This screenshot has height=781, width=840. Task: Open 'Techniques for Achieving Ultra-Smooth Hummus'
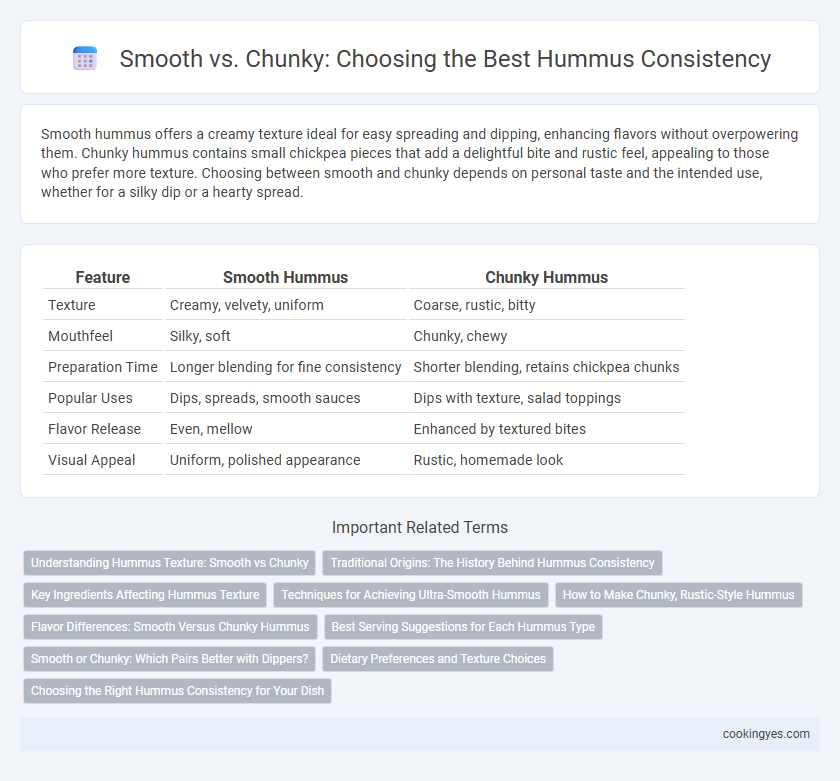coord(411,595)
